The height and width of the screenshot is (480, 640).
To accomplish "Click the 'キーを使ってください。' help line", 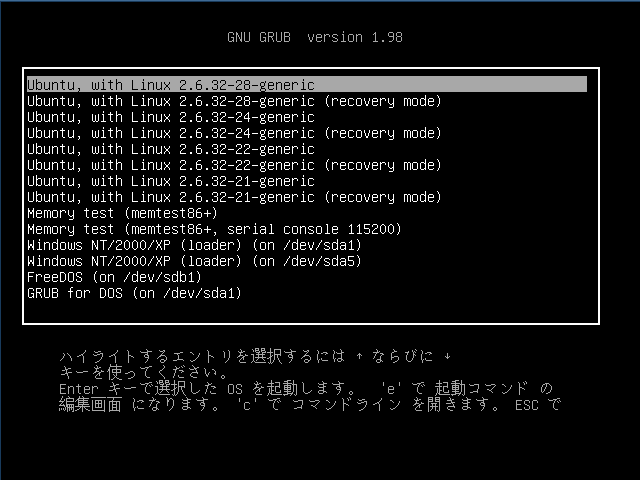I will click(143, 372).
